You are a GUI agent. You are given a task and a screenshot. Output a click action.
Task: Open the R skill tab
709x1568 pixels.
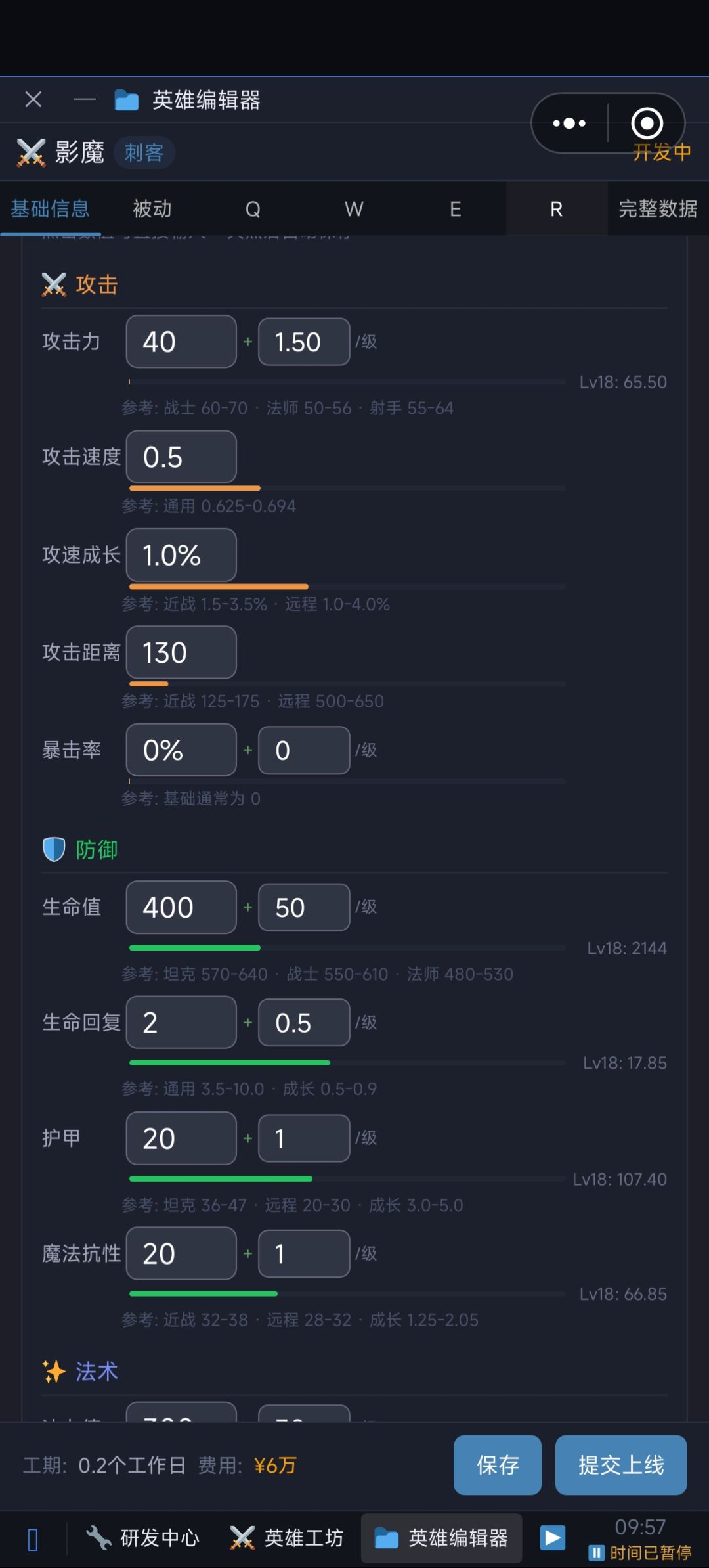click(x=556, y=209)
